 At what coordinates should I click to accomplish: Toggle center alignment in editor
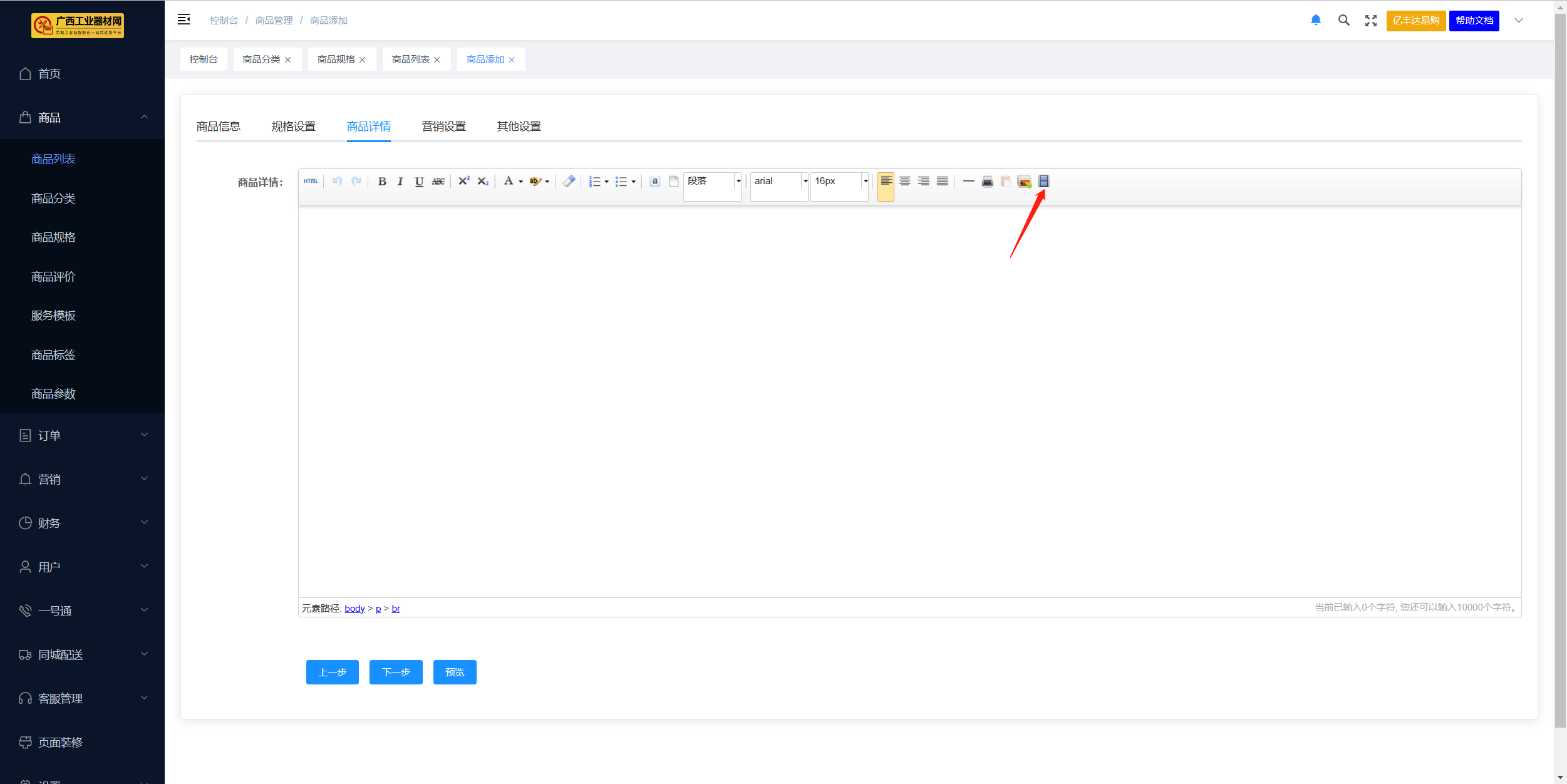pos(904,182)
